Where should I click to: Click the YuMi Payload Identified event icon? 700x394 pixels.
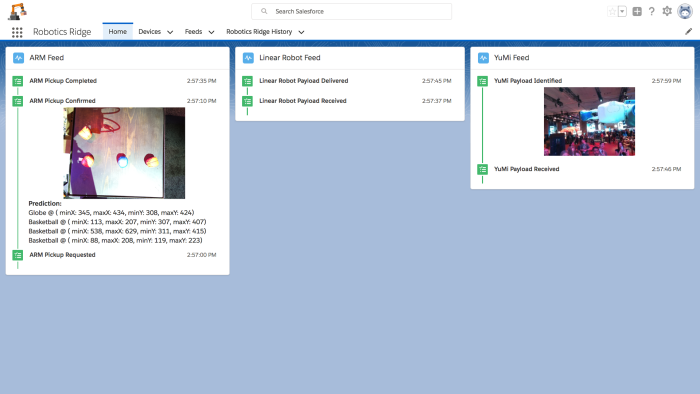[x=483, y=81]
